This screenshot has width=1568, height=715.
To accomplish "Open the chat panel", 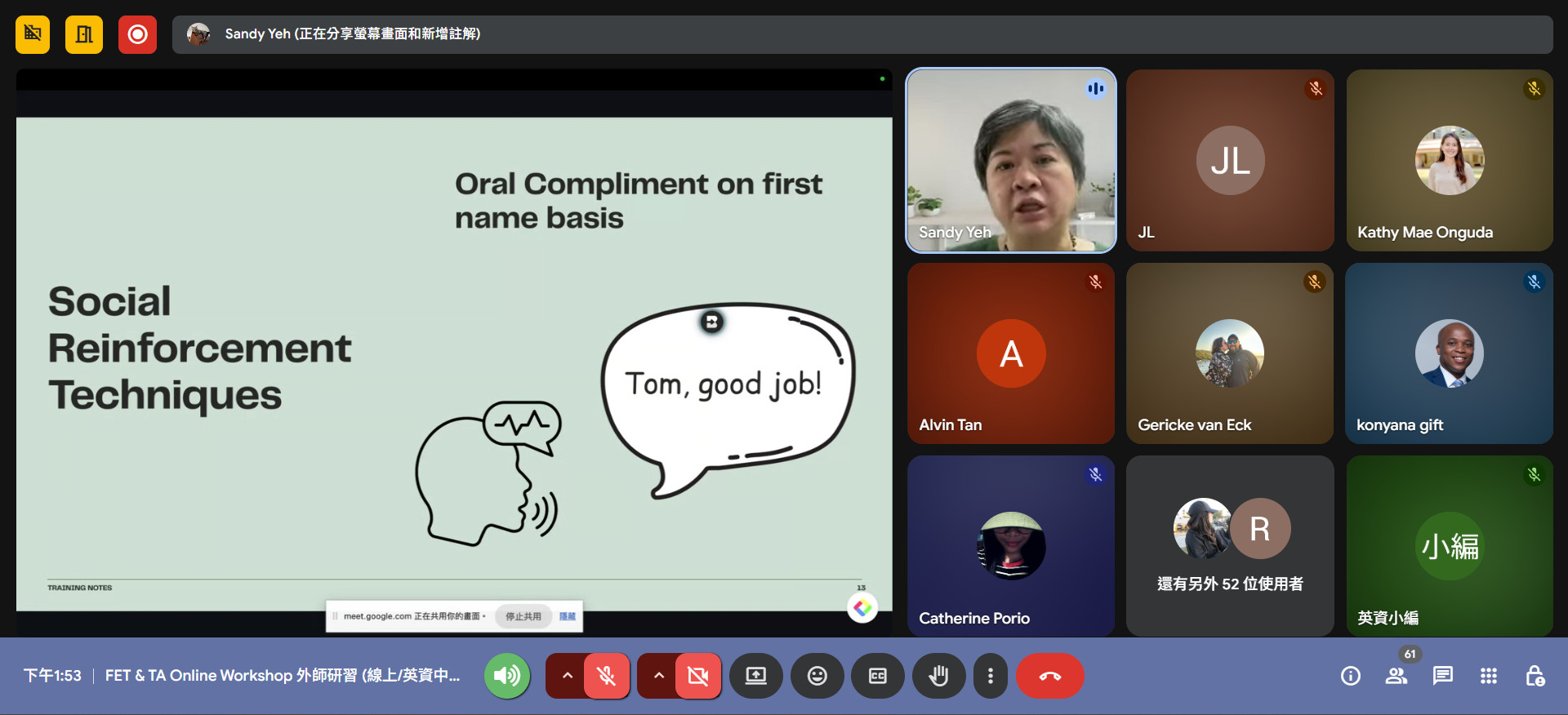I will point(1442,676).
